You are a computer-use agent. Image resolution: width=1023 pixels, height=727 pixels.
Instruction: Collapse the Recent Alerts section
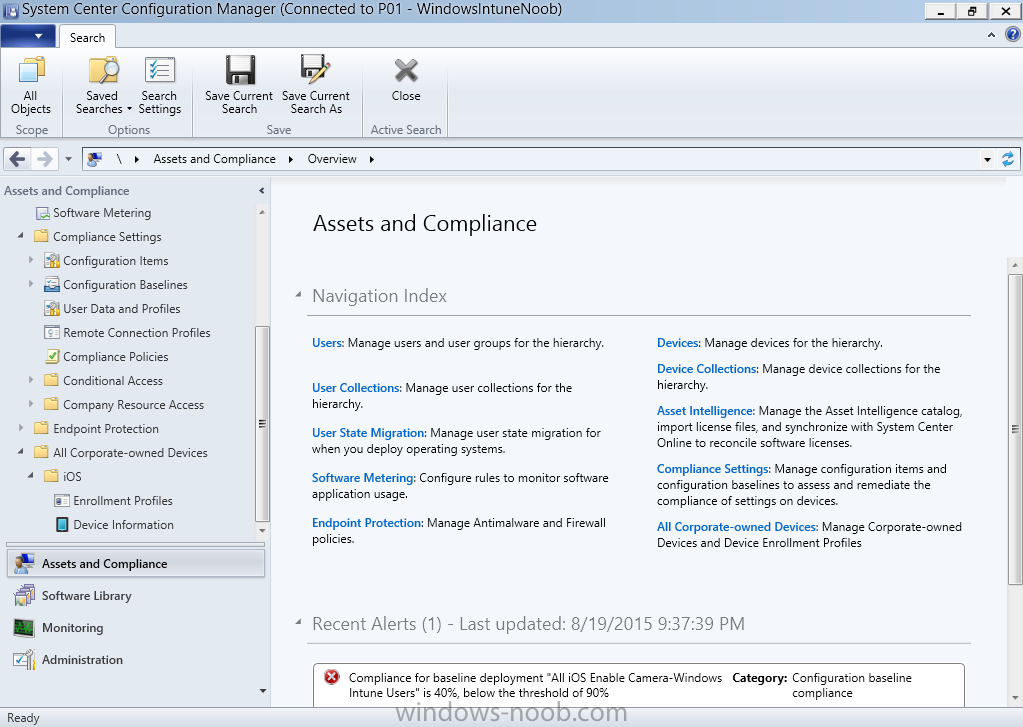click(x=298, y=623)
